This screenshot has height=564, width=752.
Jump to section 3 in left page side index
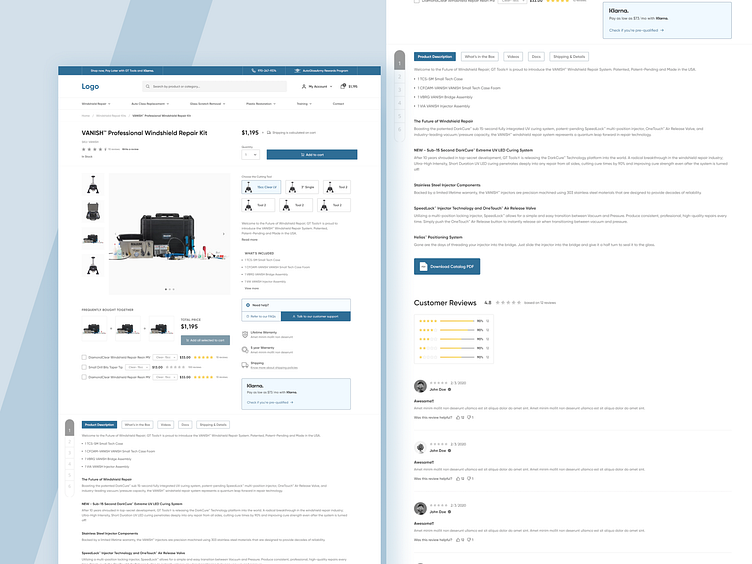pyautogui.click(x=70, y=453)
